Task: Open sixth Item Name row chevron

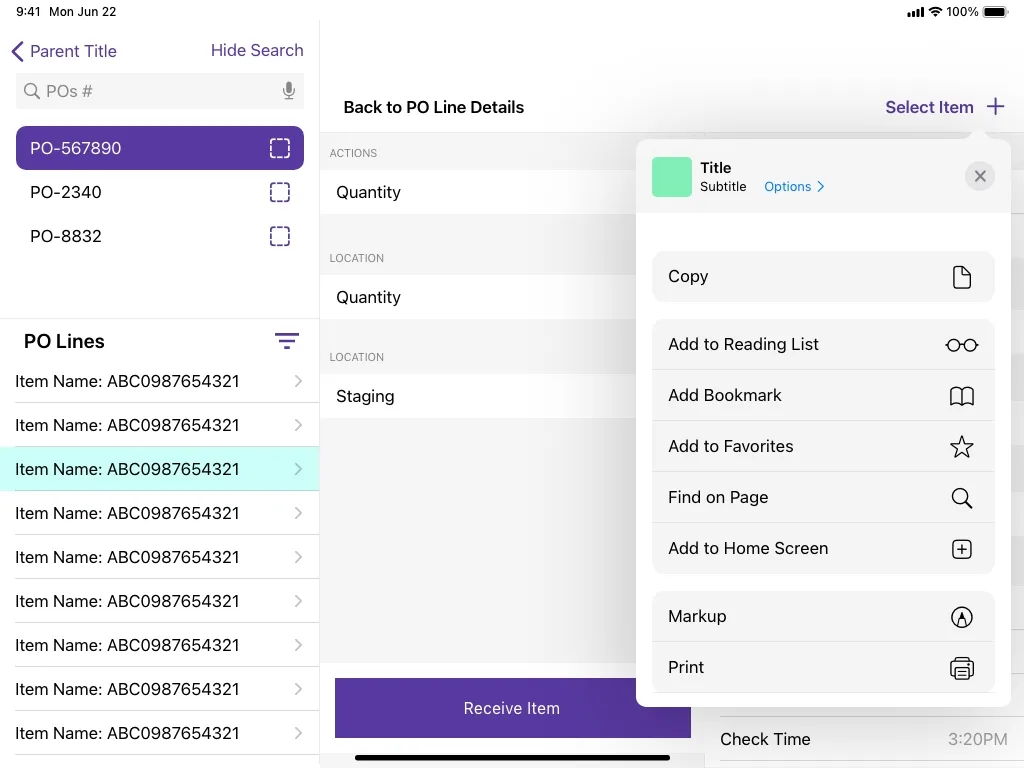Action: coord(298,601)
